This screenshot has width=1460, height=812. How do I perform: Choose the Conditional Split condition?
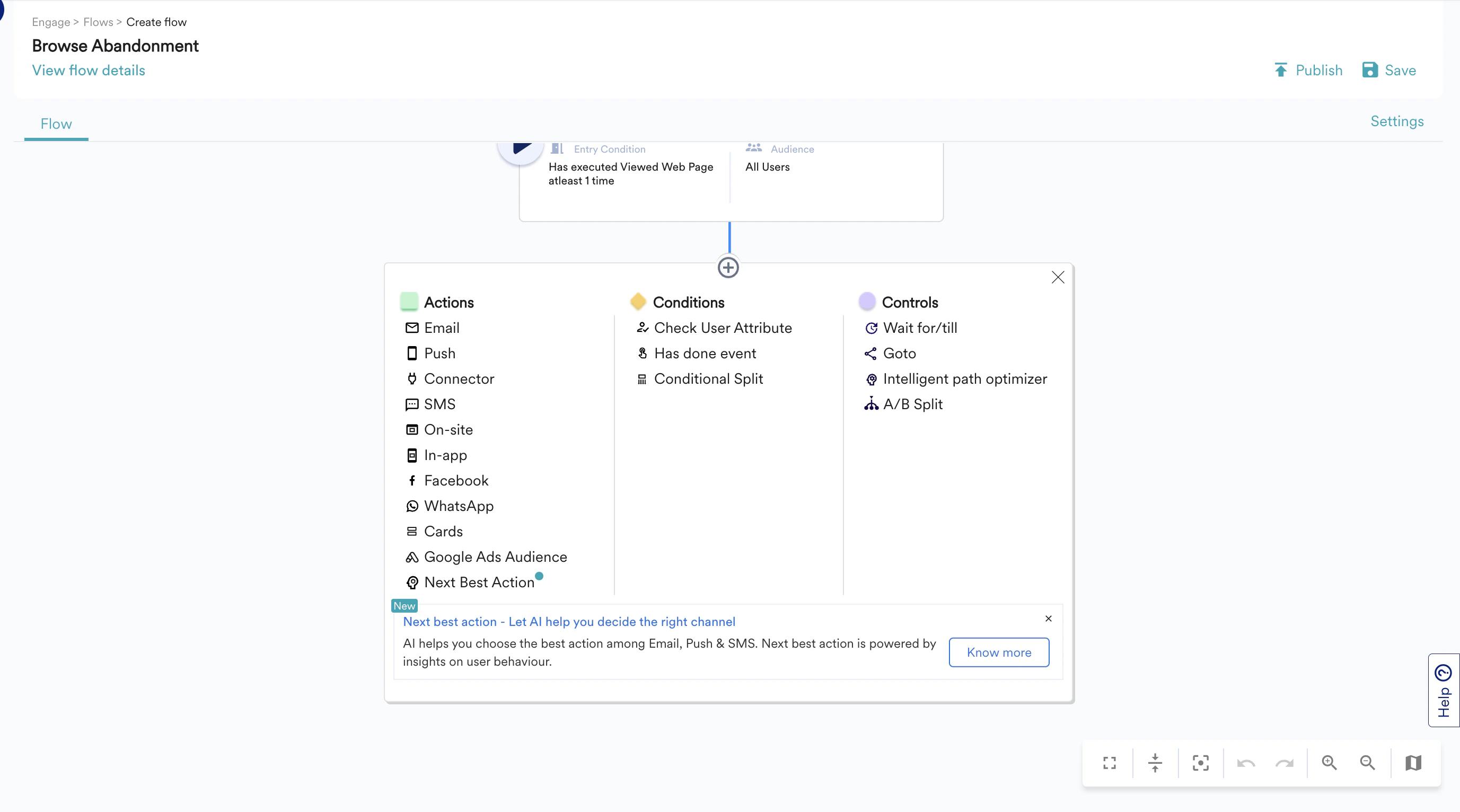pyautogui.click(x=708, y=378)
